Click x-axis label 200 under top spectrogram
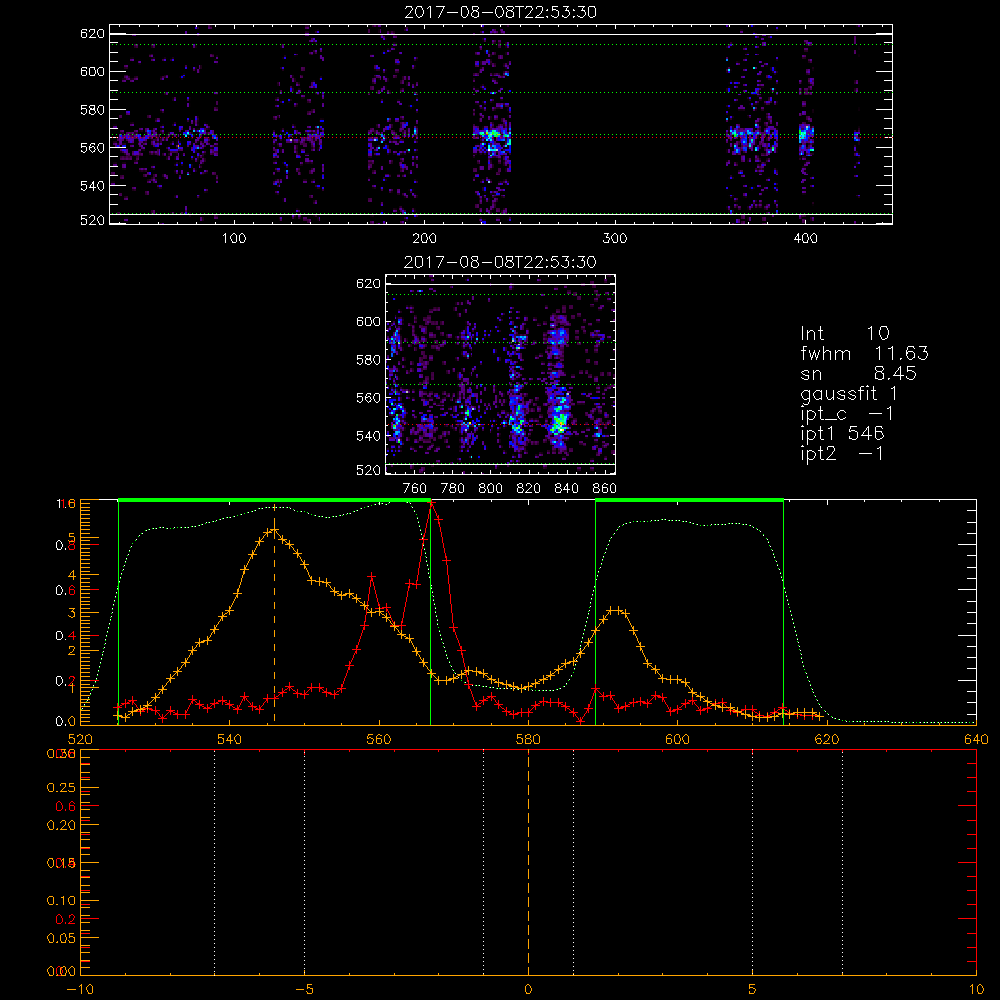Image resolution: width=1000 pixels, height=1000 pixels. (x=424, y=239)
